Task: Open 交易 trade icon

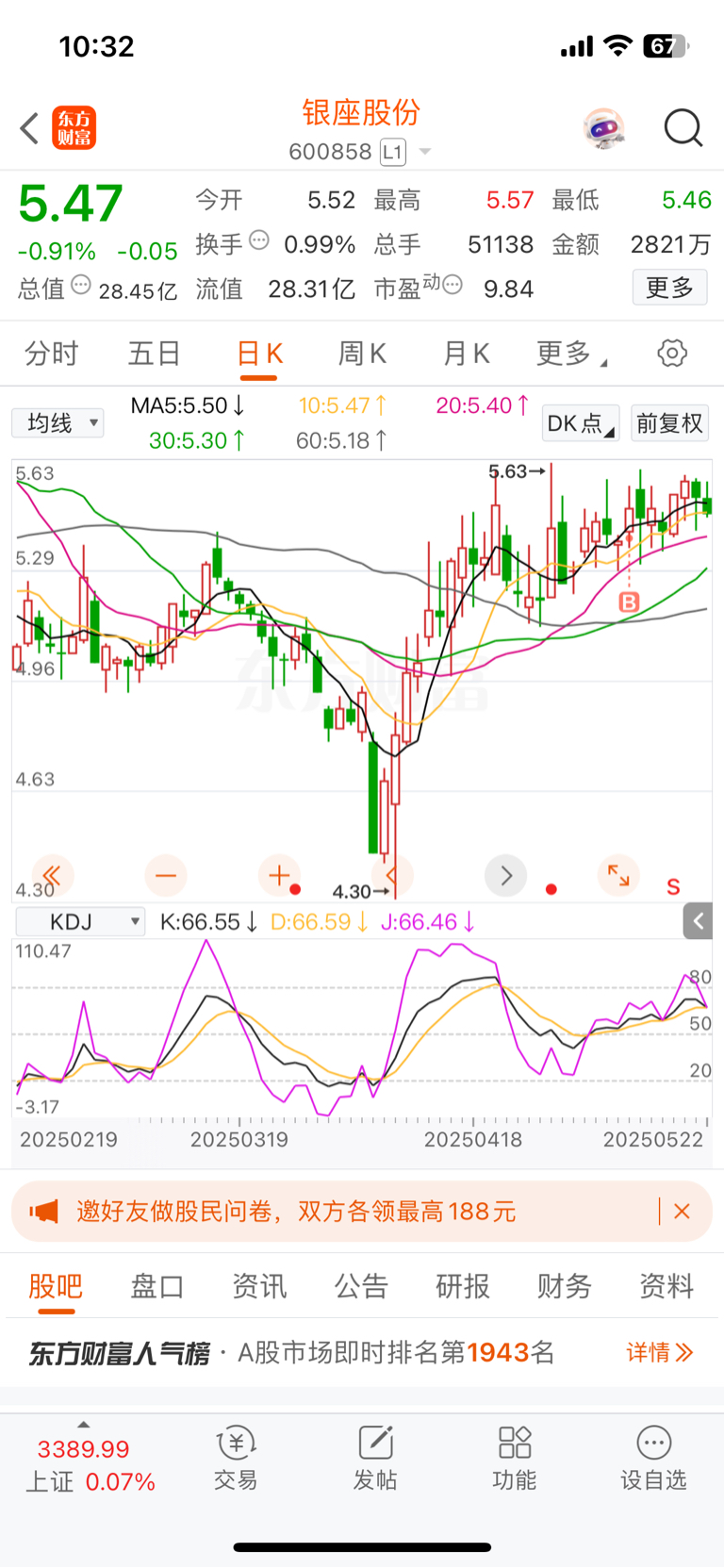Action: pos(236,1459)
